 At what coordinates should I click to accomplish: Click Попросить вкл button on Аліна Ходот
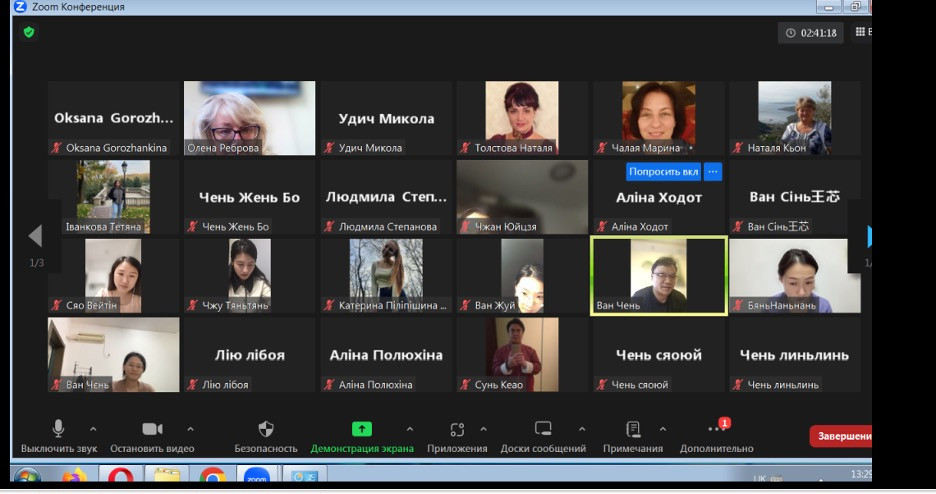(x=663, y=172)
